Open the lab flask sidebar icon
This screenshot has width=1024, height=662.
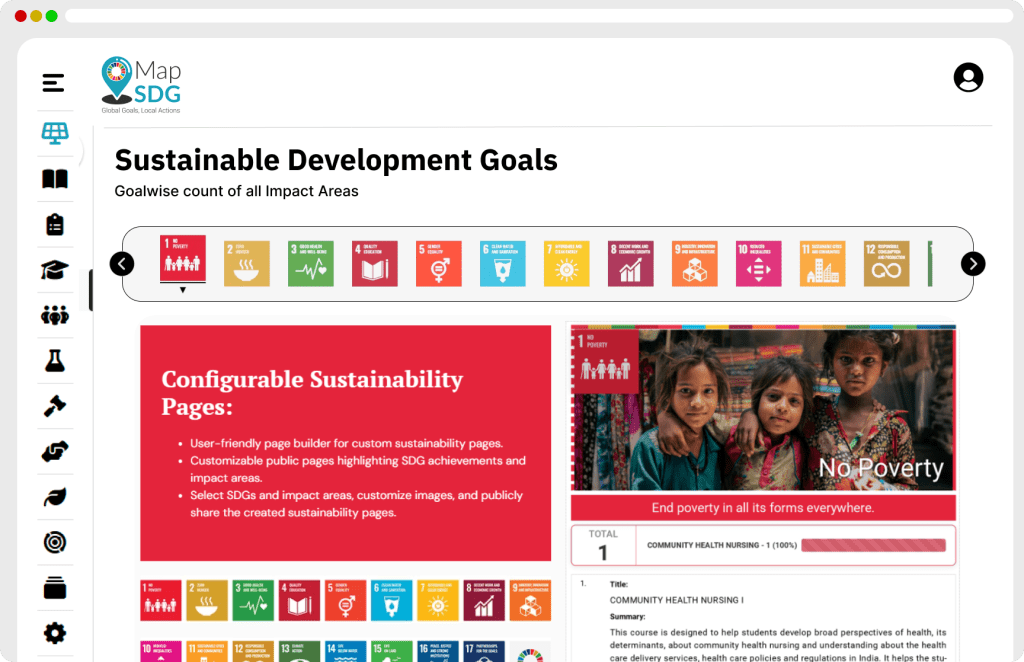click(55, 361)
